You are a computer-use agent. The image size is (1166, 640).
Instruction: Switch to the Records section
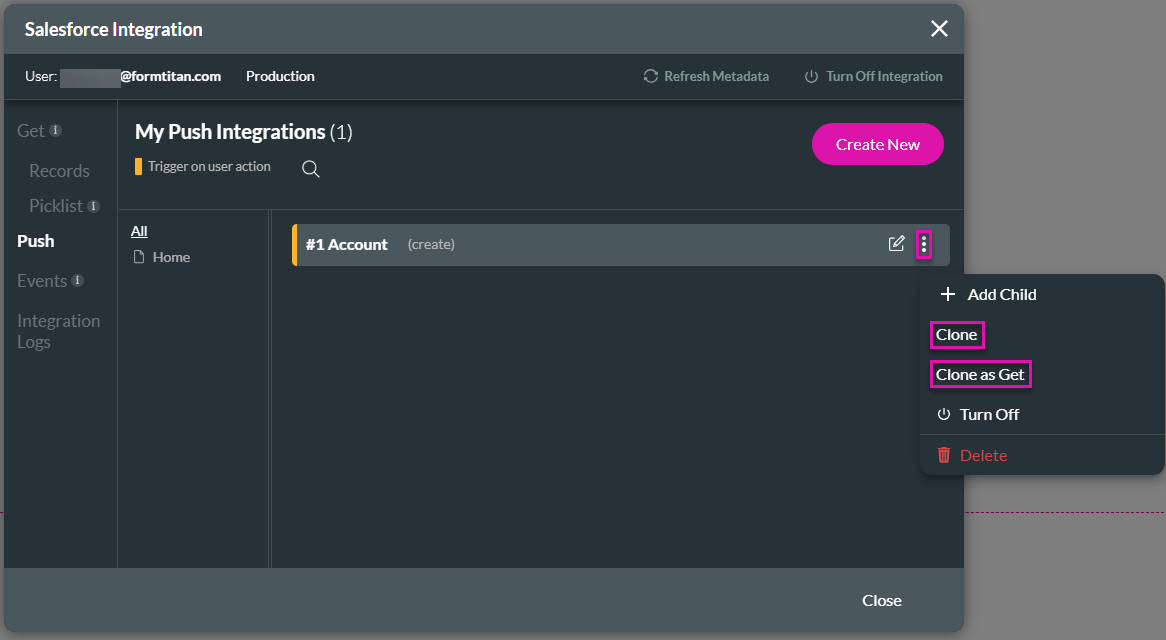pos(59,171)
